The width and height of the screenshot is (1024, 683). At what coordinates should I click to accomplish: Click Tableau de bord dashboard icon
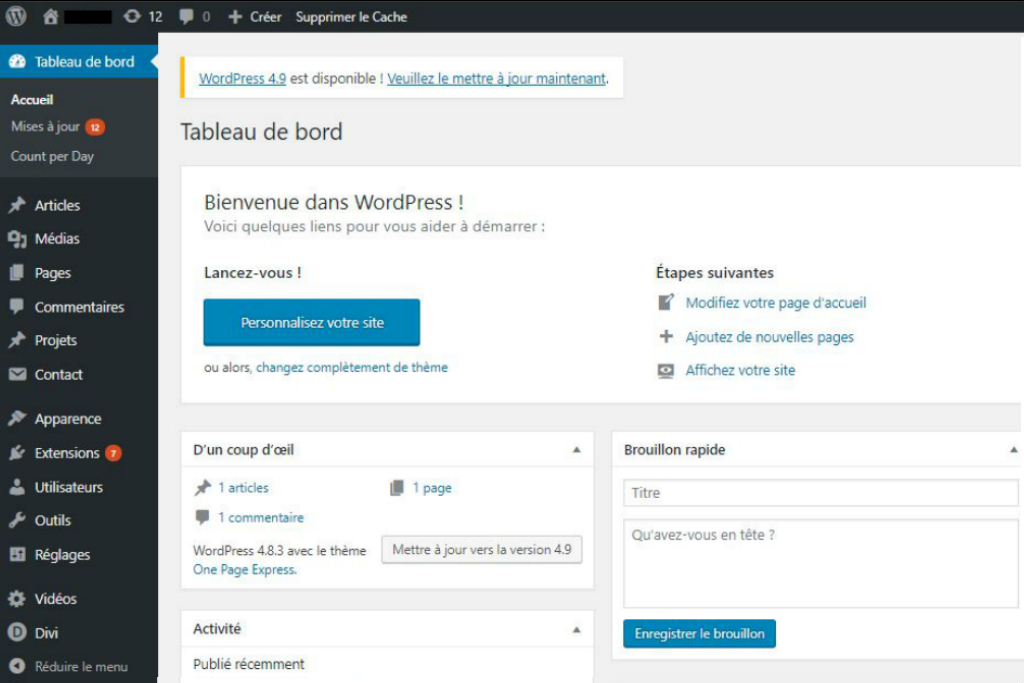click(17, 61)
